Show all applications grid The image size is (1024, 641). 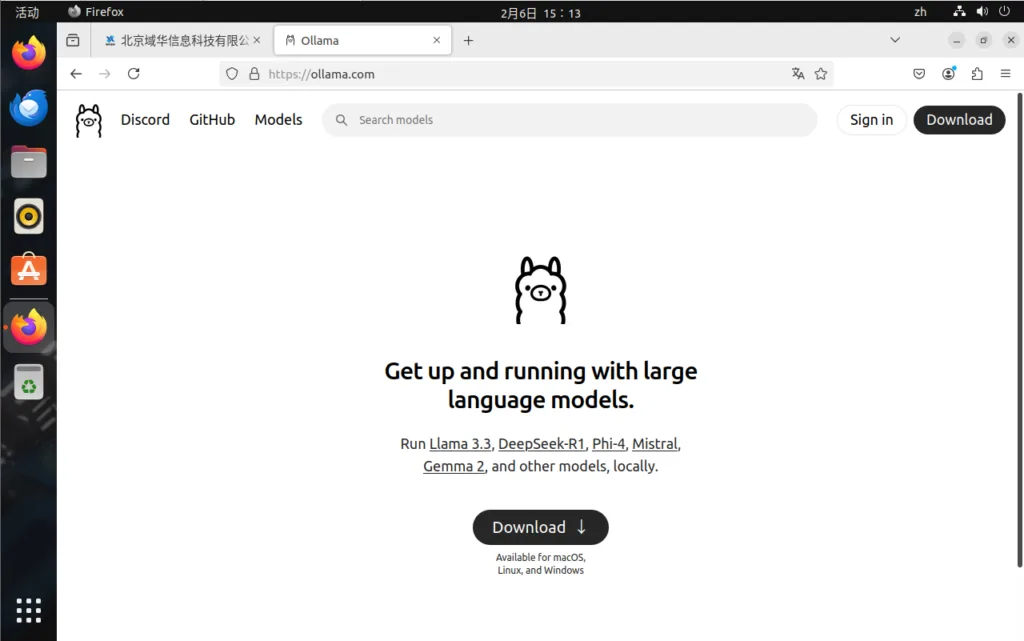(29, 611)
